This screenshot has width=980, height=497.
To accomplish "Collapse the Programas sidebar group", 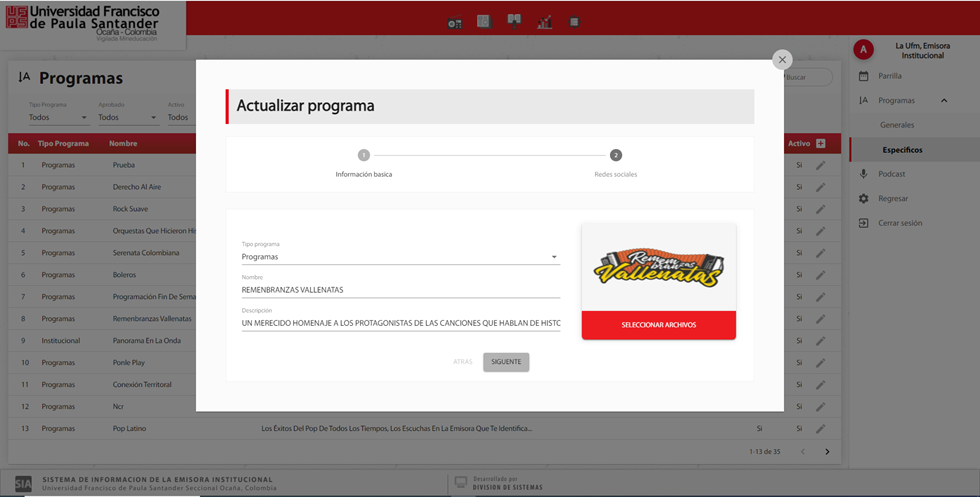I will (943, 101).
